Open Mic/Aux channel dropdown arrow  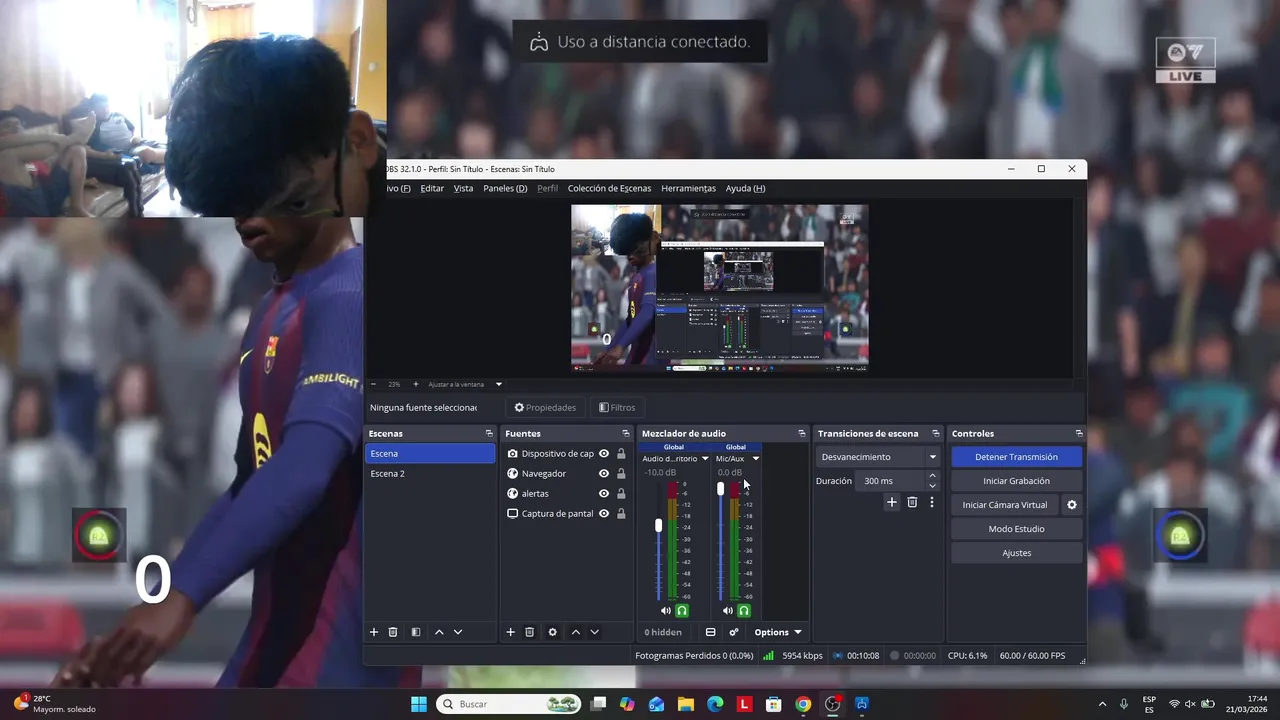coord(755,459)
